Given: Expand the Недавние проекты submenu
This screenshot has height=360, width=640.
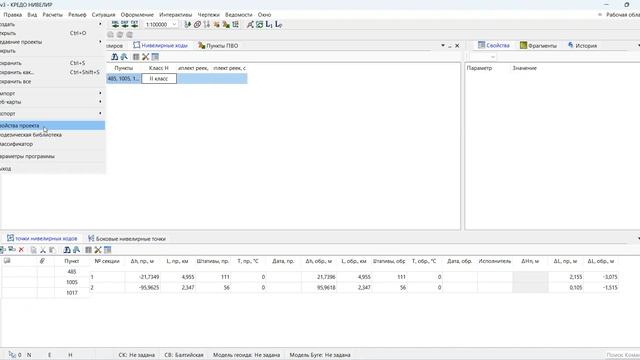Looking at the screenshot, I should coord(52,42).
